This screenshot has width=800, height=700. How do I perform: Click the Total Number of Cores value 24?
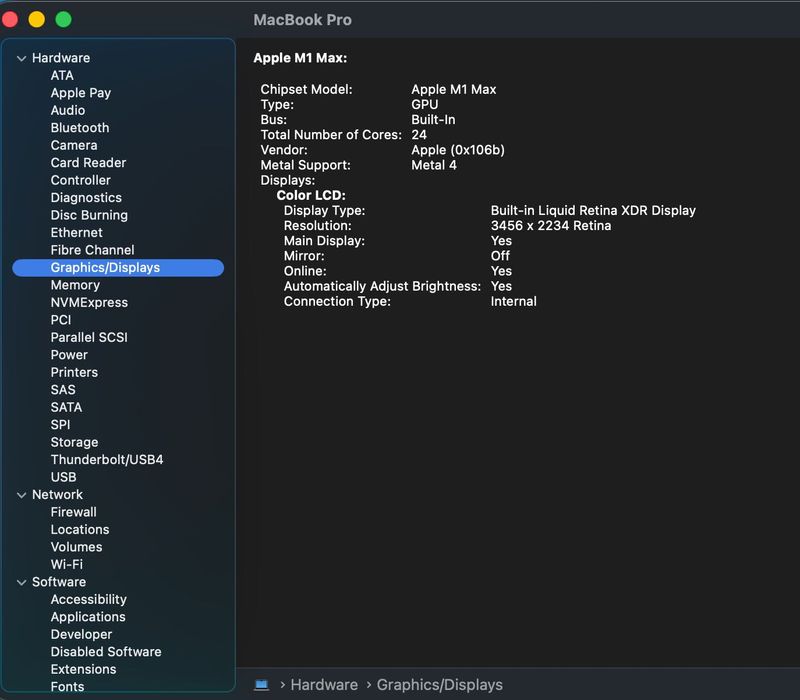419,135
